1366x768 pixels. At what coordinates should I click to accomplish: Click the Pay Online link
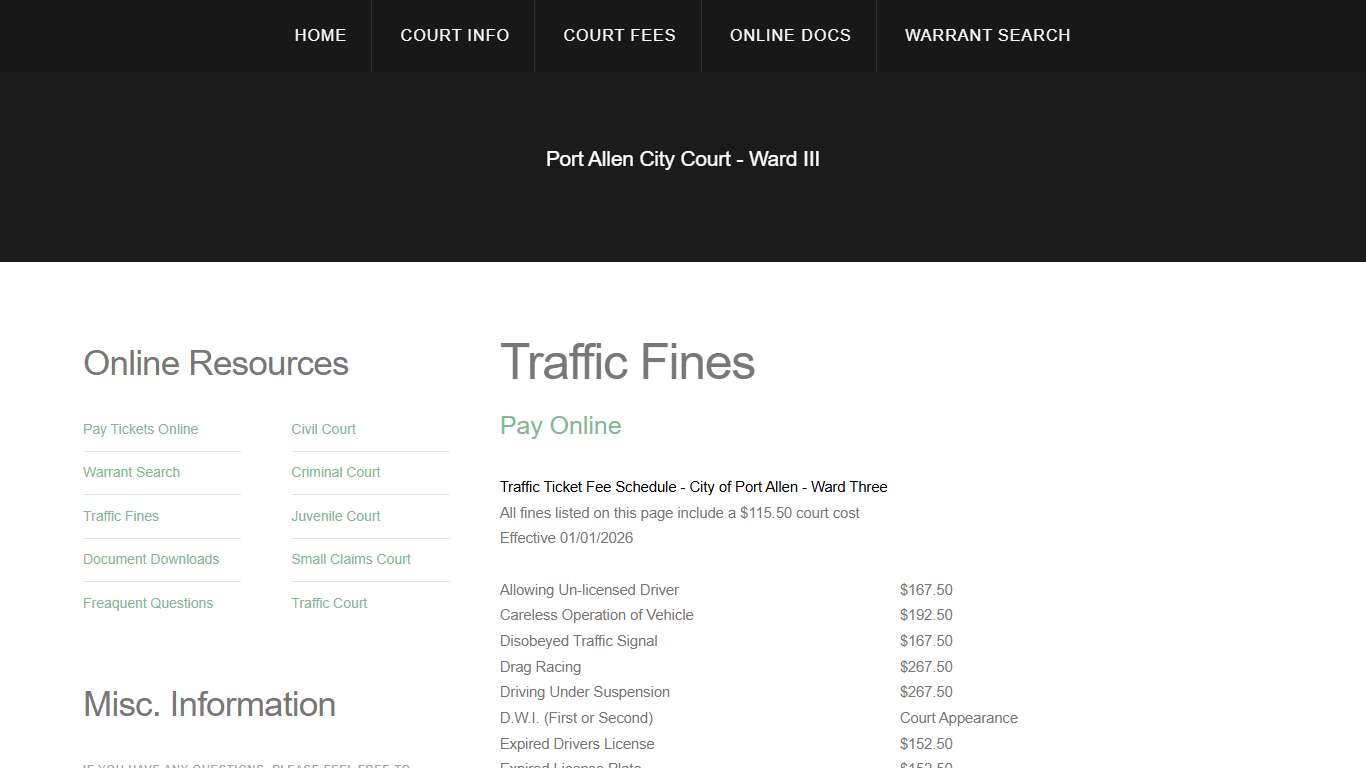[x=560, y=425]
